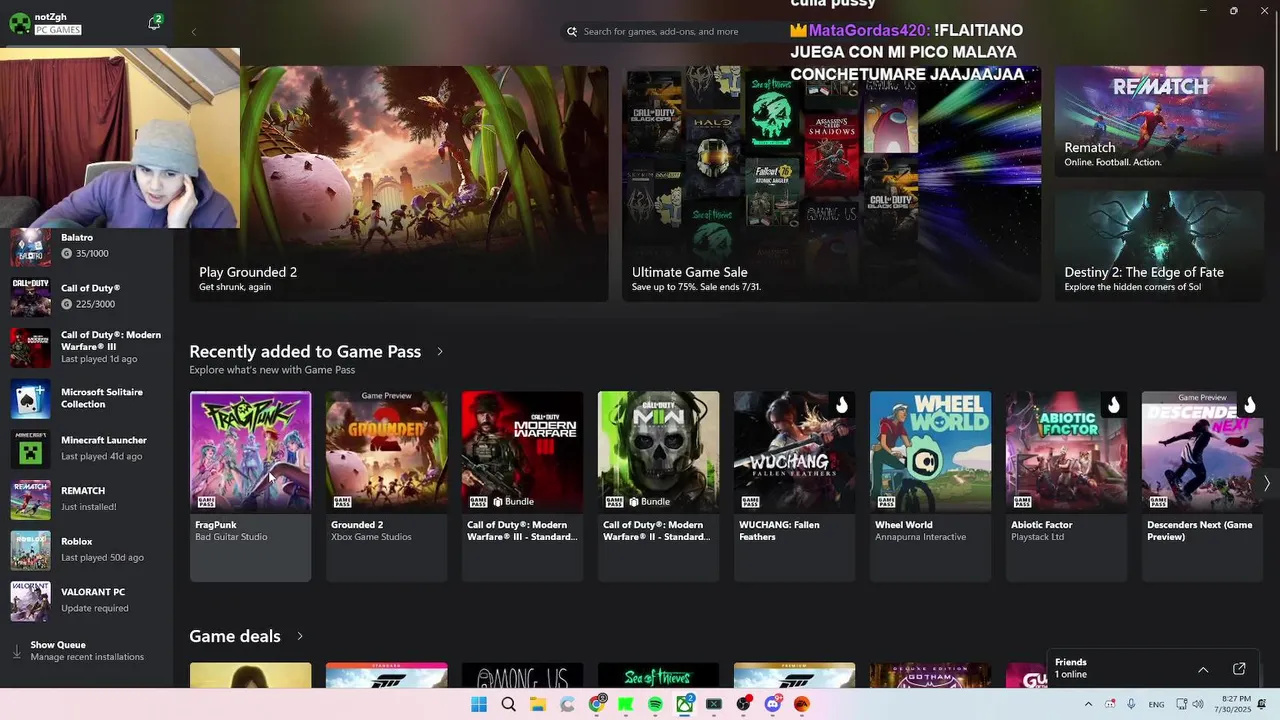Open Play Grounded 2 banner
Viewport: 1280px width, 720px height.
tap(398, 184)
